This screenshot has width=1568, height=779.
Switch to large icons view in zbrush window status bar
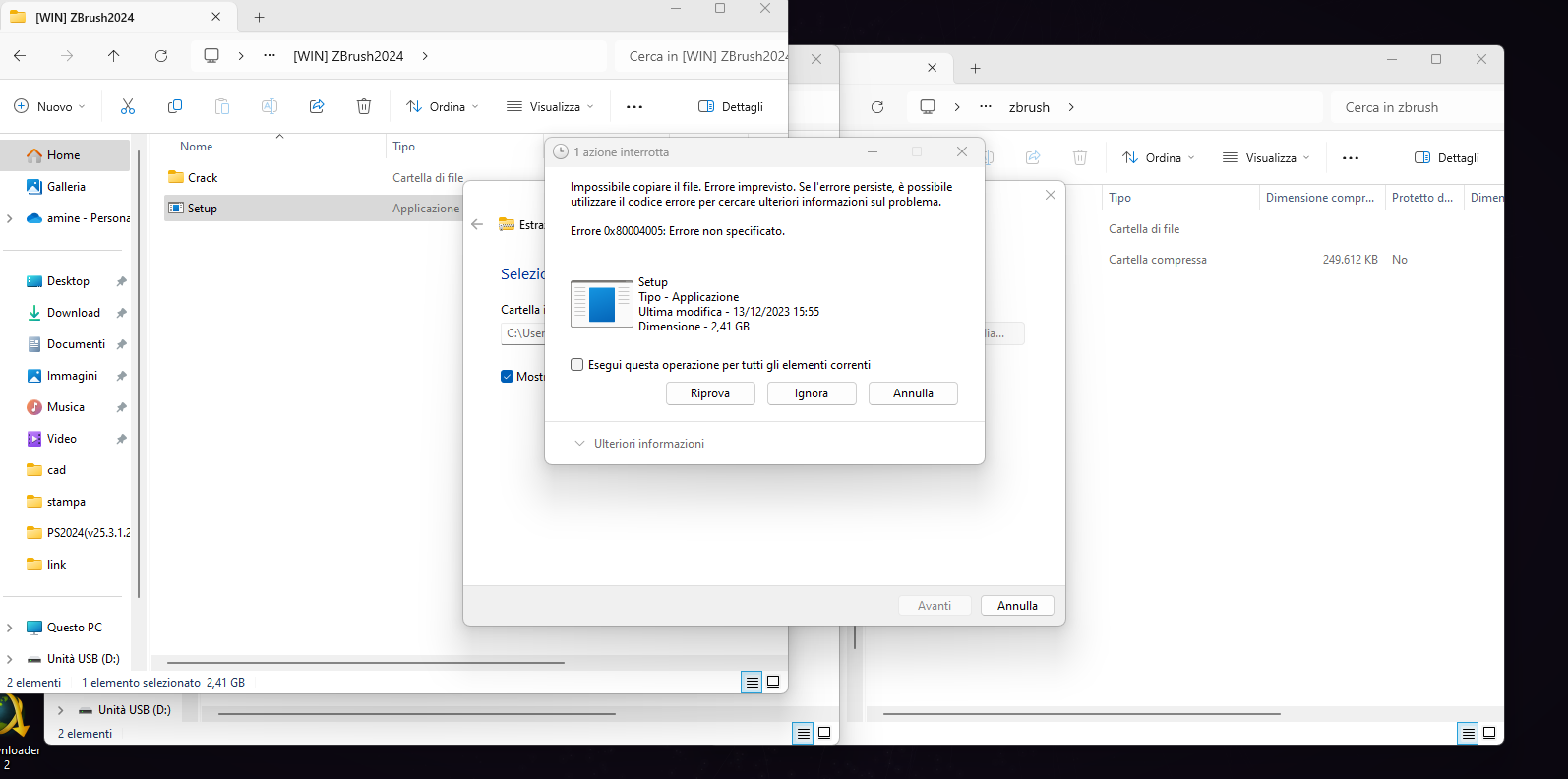click(1489, 733)
